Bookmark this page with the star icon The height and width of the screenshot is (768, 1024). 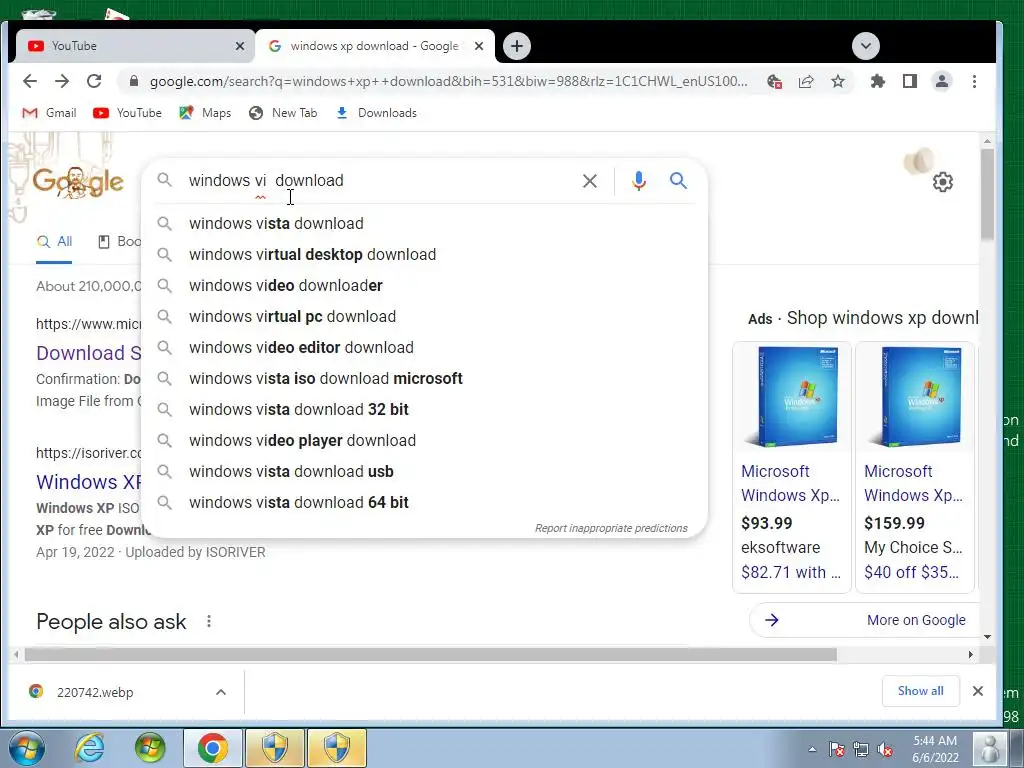tap(838, 82)
